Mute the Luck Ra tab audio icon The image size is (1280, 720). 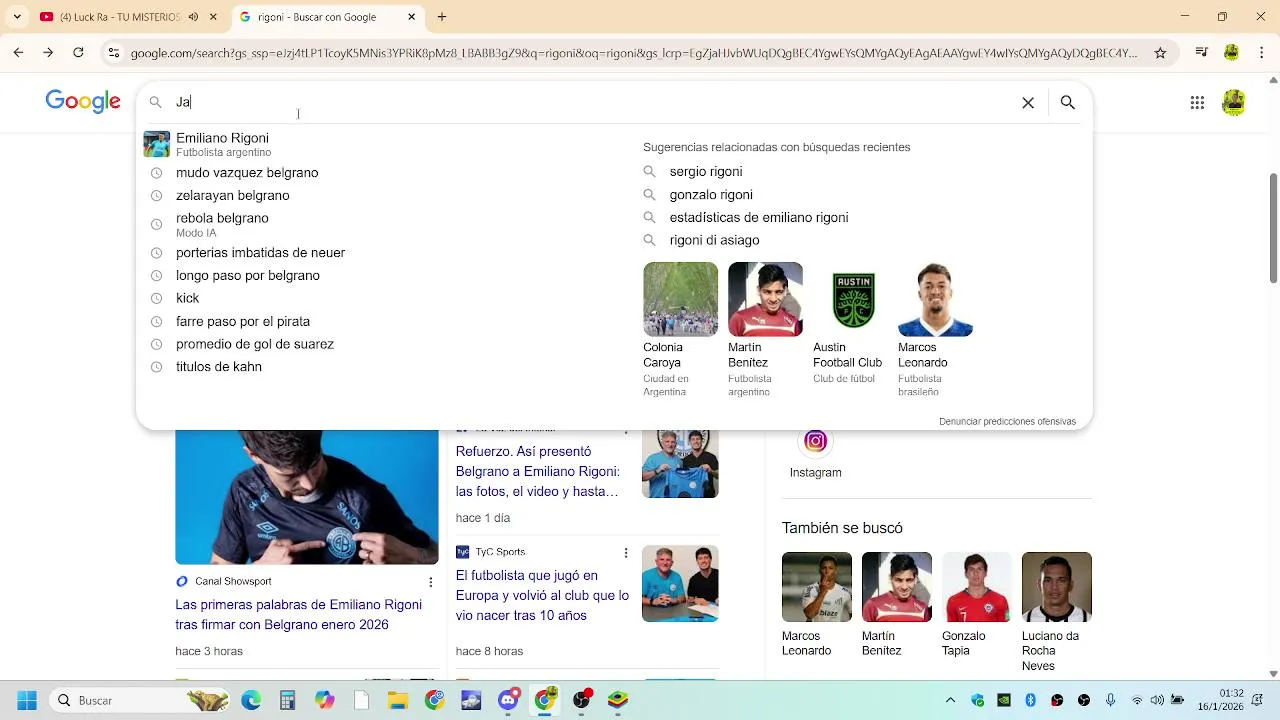(193, 17)
